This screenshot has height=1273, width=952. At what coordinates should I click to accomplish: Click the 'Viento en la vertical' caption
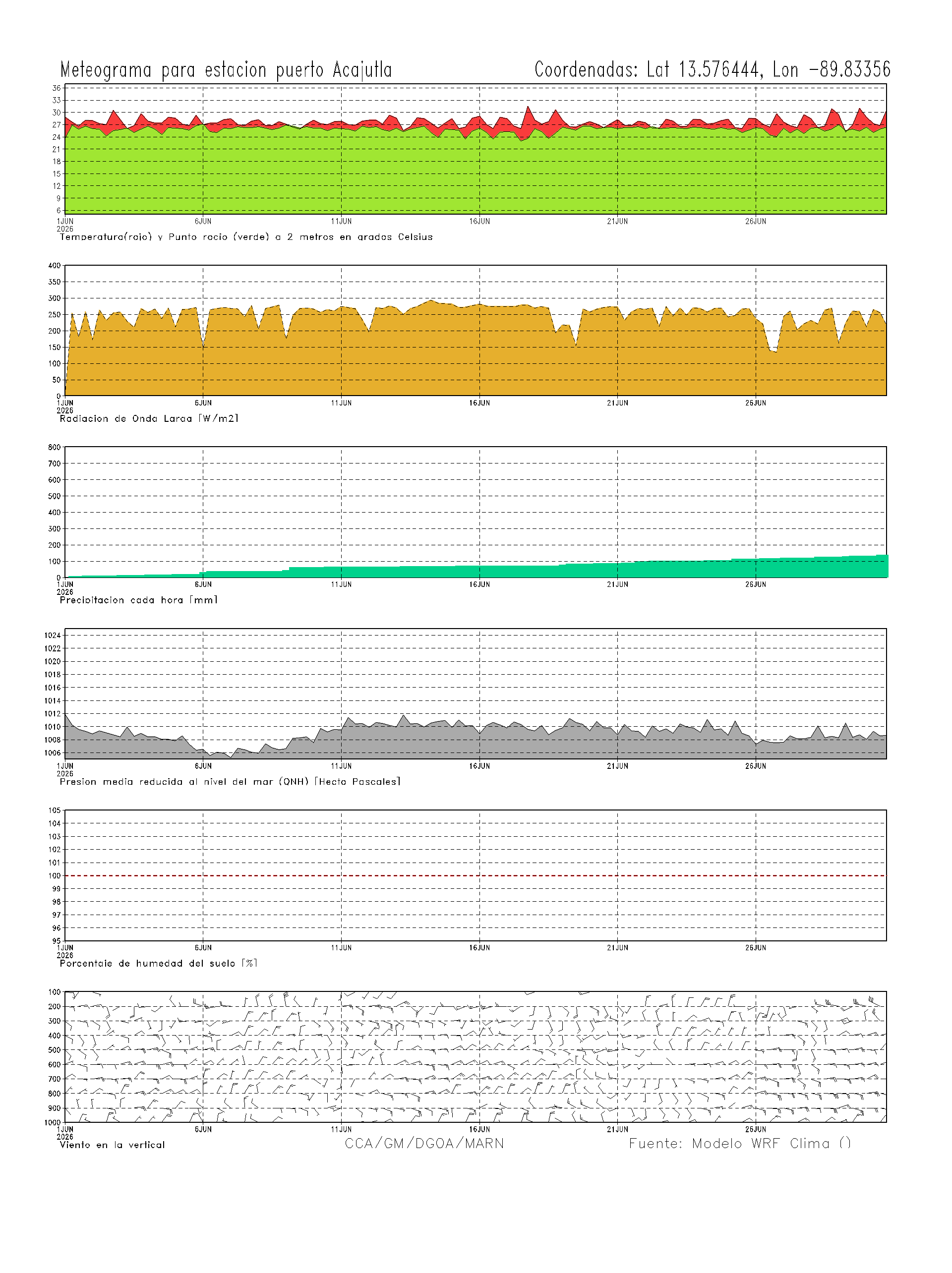coord(112,1145)
